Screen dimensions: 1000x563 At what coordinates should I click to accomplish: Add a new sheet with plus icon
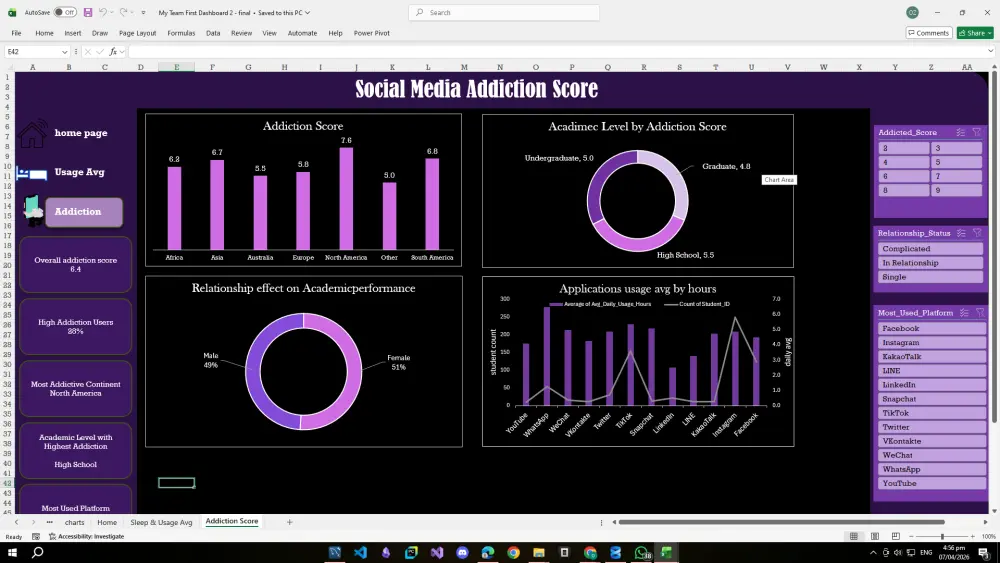[289, 522]
